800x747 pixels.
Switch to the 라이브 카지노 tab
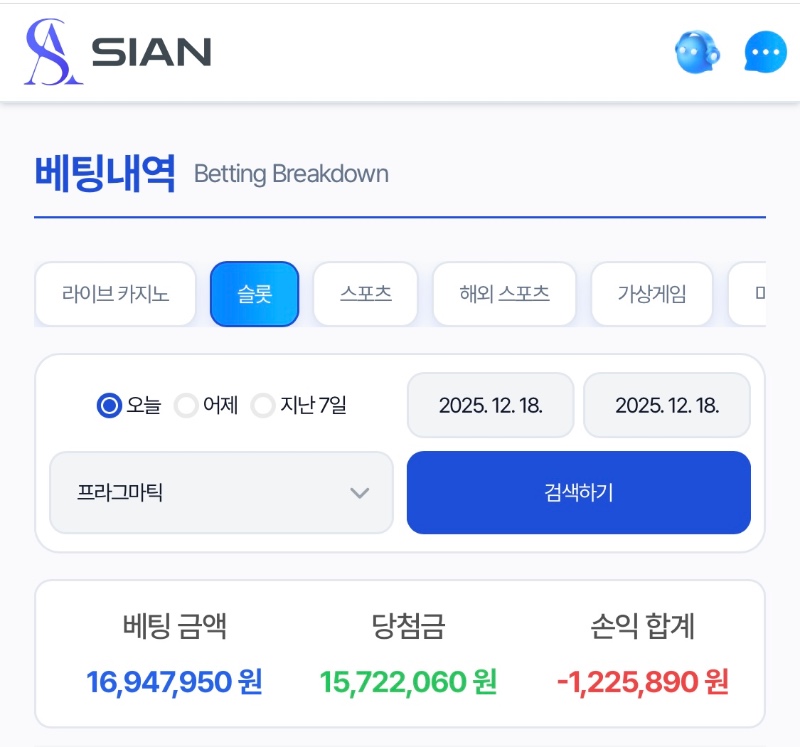pyautogui.click(x=115, y=294)
